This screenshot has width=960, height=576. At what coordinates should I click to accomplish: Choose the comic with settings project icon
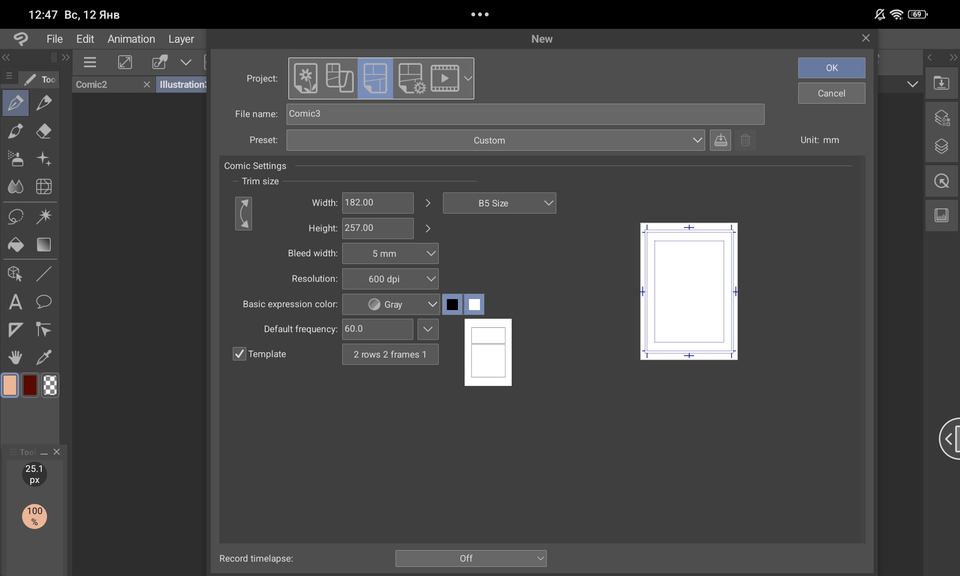point(410,78)
